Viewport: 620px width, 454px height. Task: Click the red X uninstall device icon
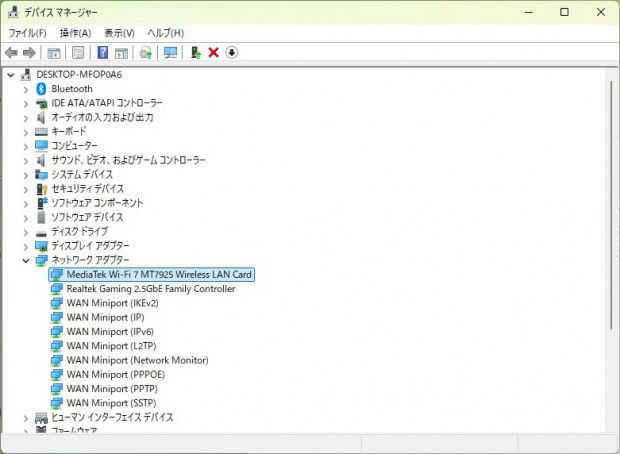[214, 53]
